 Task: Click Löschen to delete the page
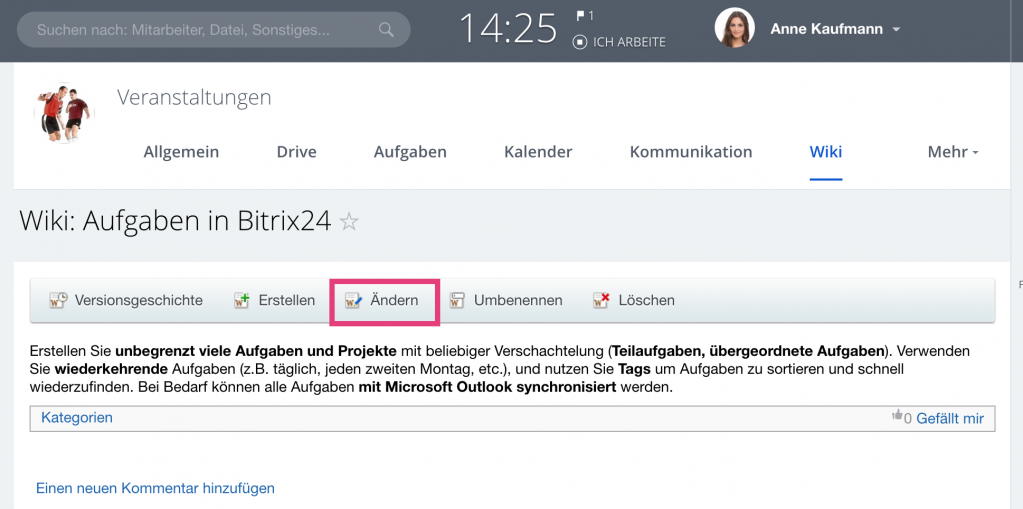tap(646, 300)
